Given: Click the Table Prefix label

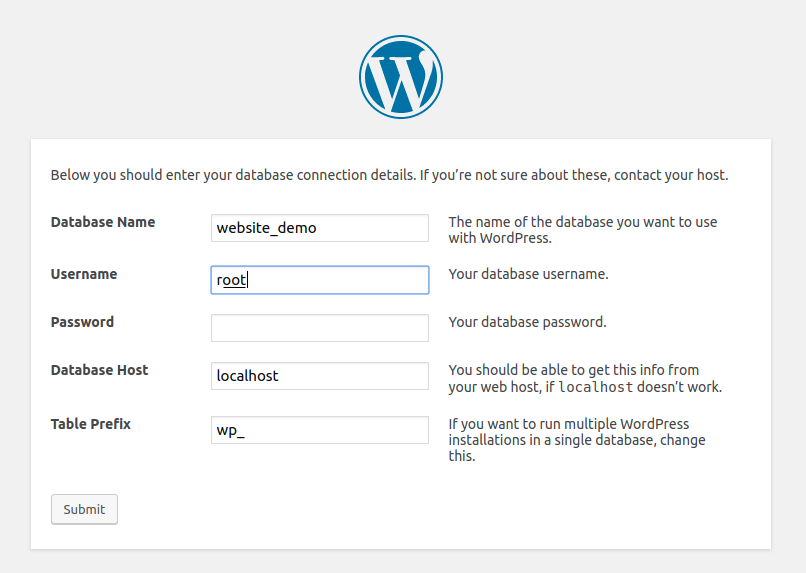Looking at the screenshot, I should point(91,424).
